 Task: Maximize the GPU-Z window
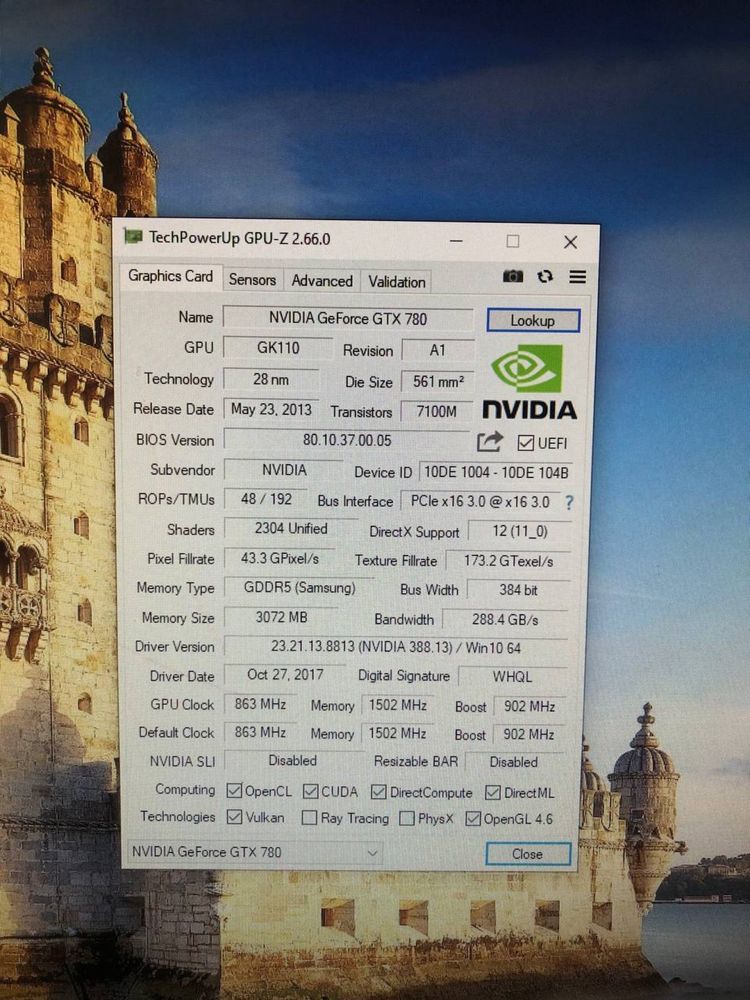[513, 241]
